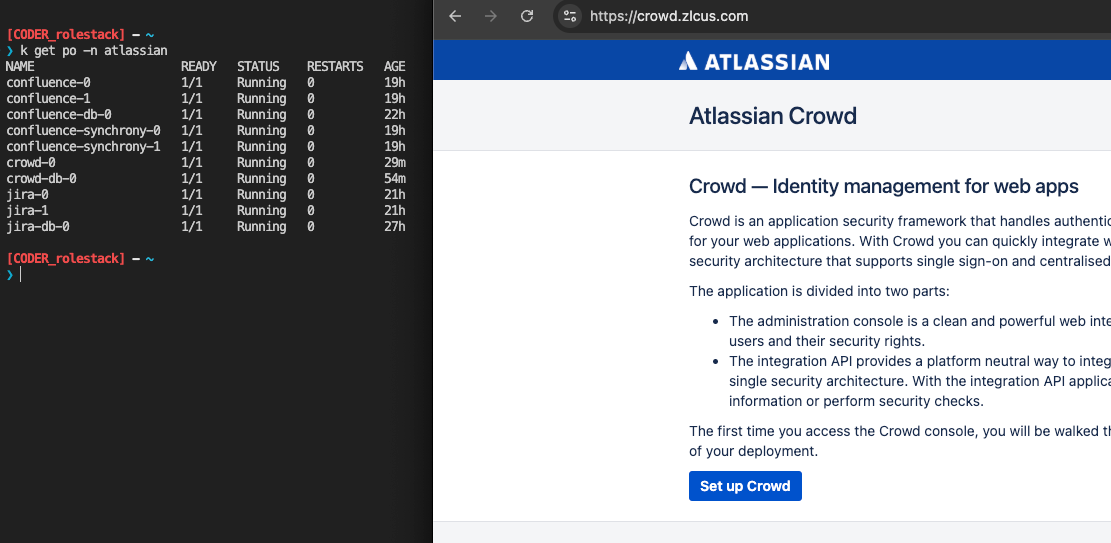The image size is (1111, 543).
Task: Click the RESTARTS column header in the terminal
Action: (x=335, y=67)
